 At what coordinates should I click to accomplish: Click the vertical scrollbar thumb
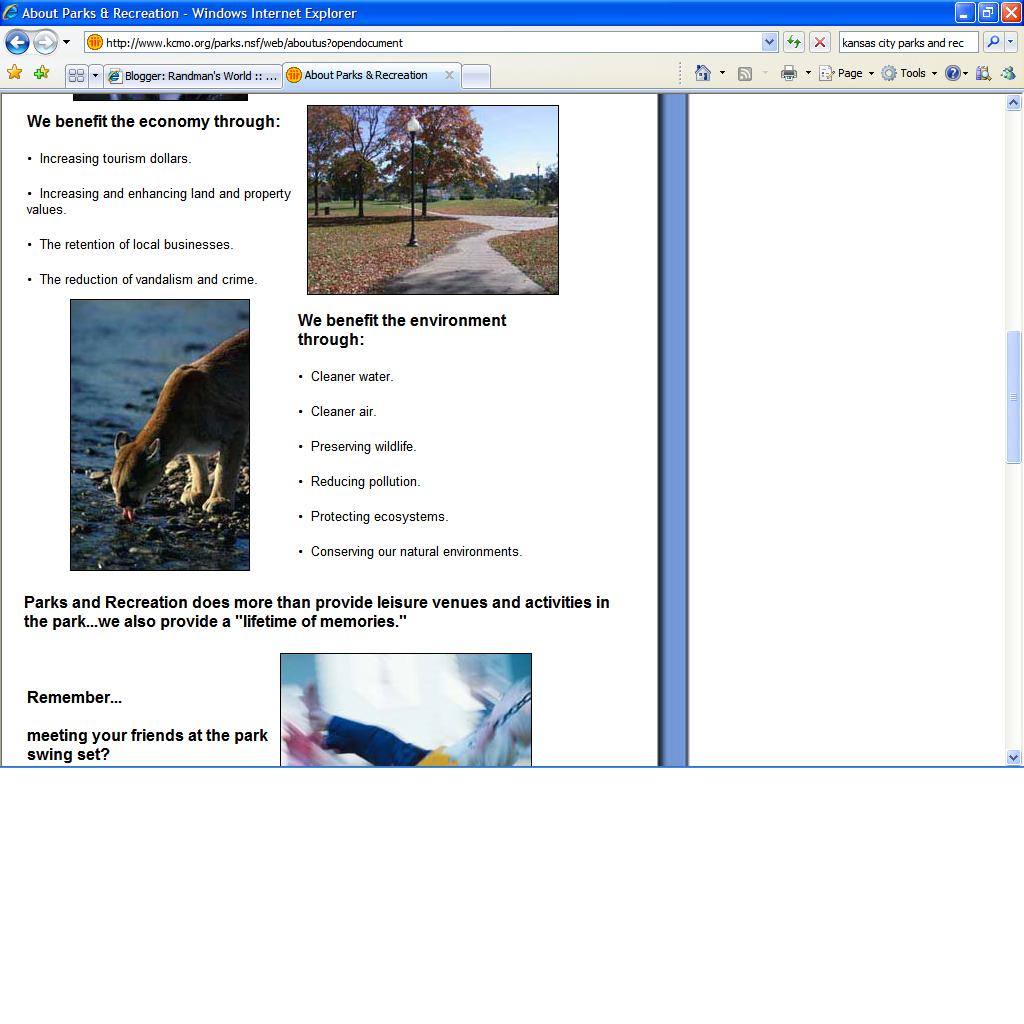[1013, 397]
